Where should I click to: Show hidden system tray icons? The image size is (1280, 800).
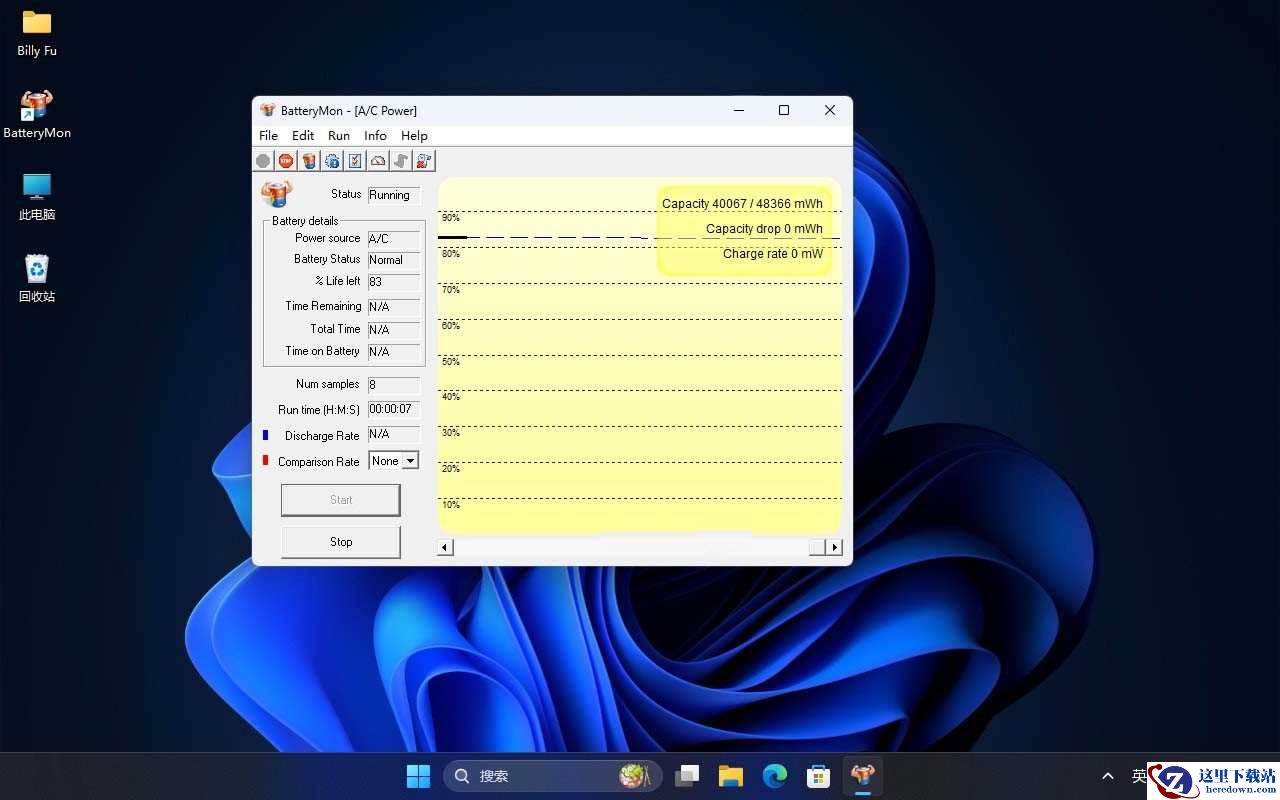(1107, 776)
